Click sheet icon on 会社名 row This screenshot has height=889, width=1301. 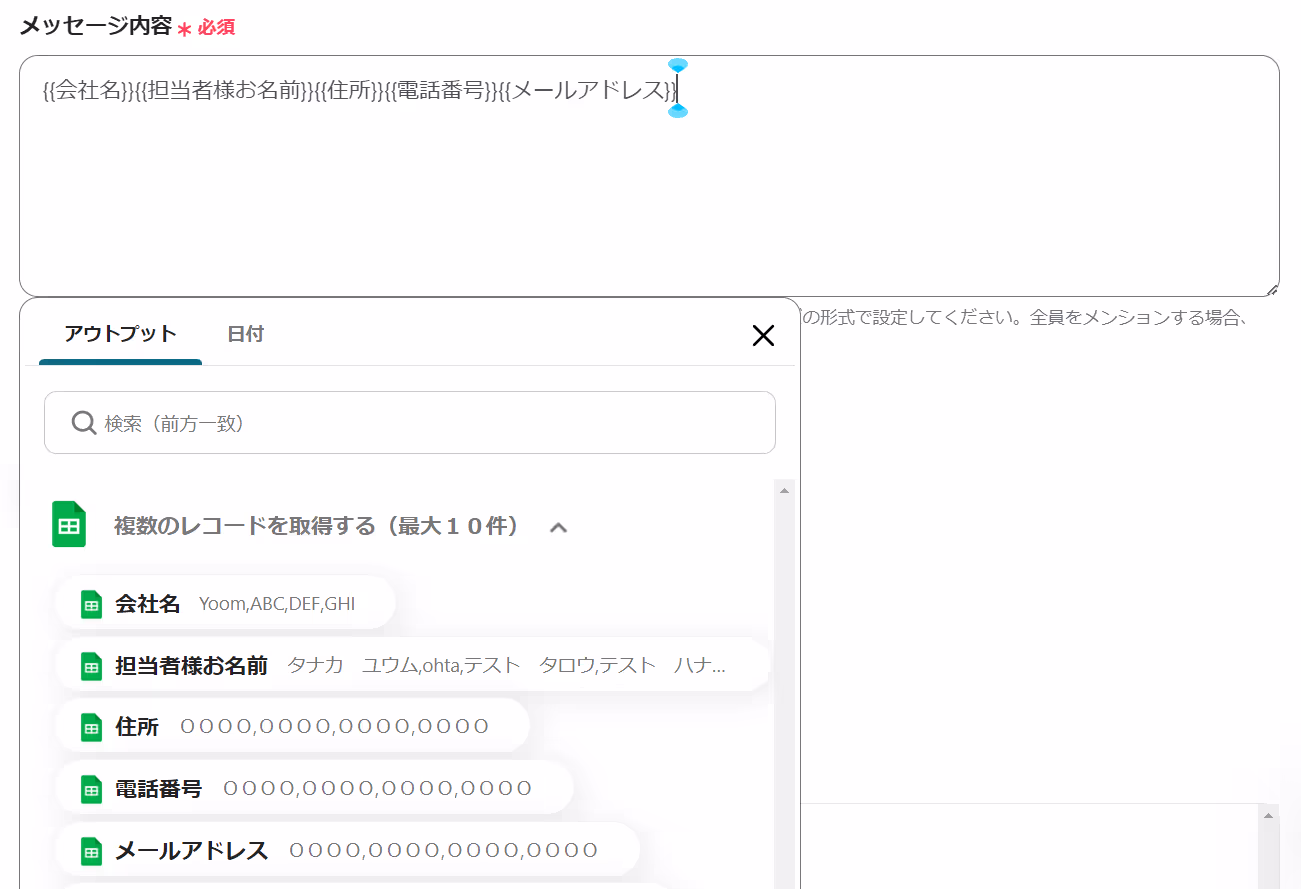click(x=91, y=604)
